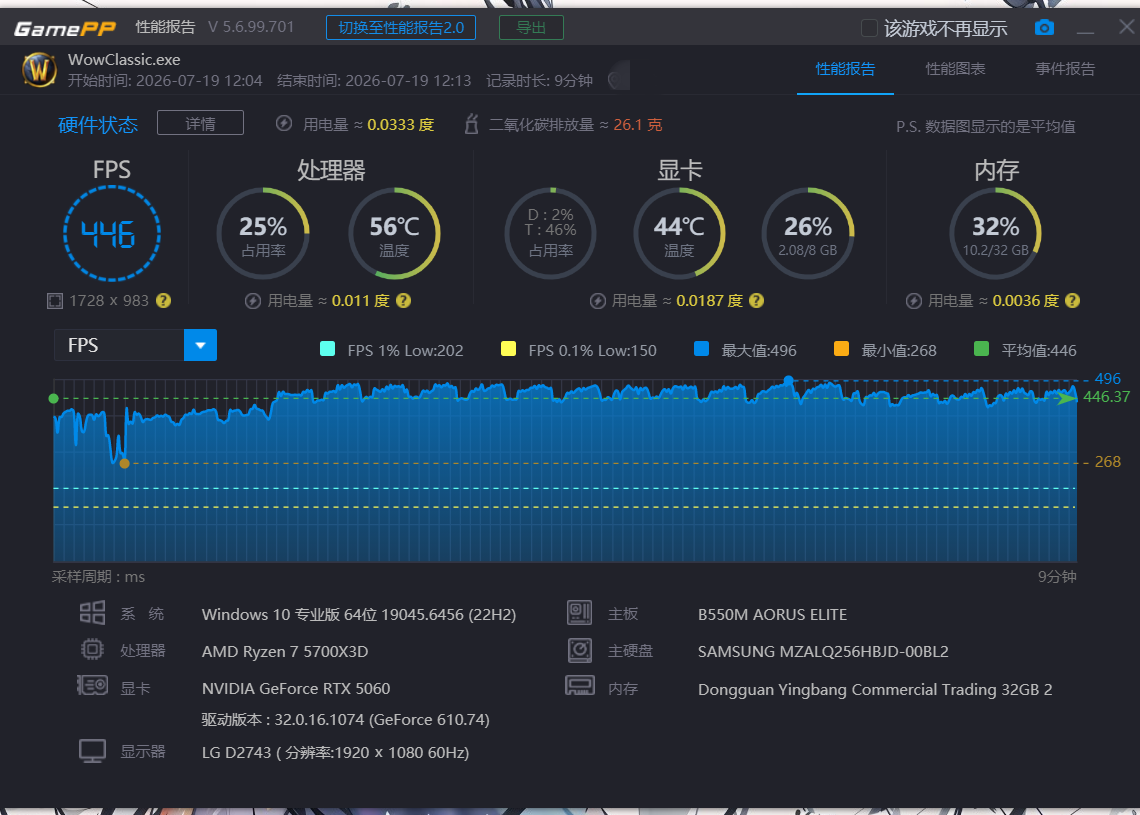Switch to 事件报告 tab

coord(1065,69)
